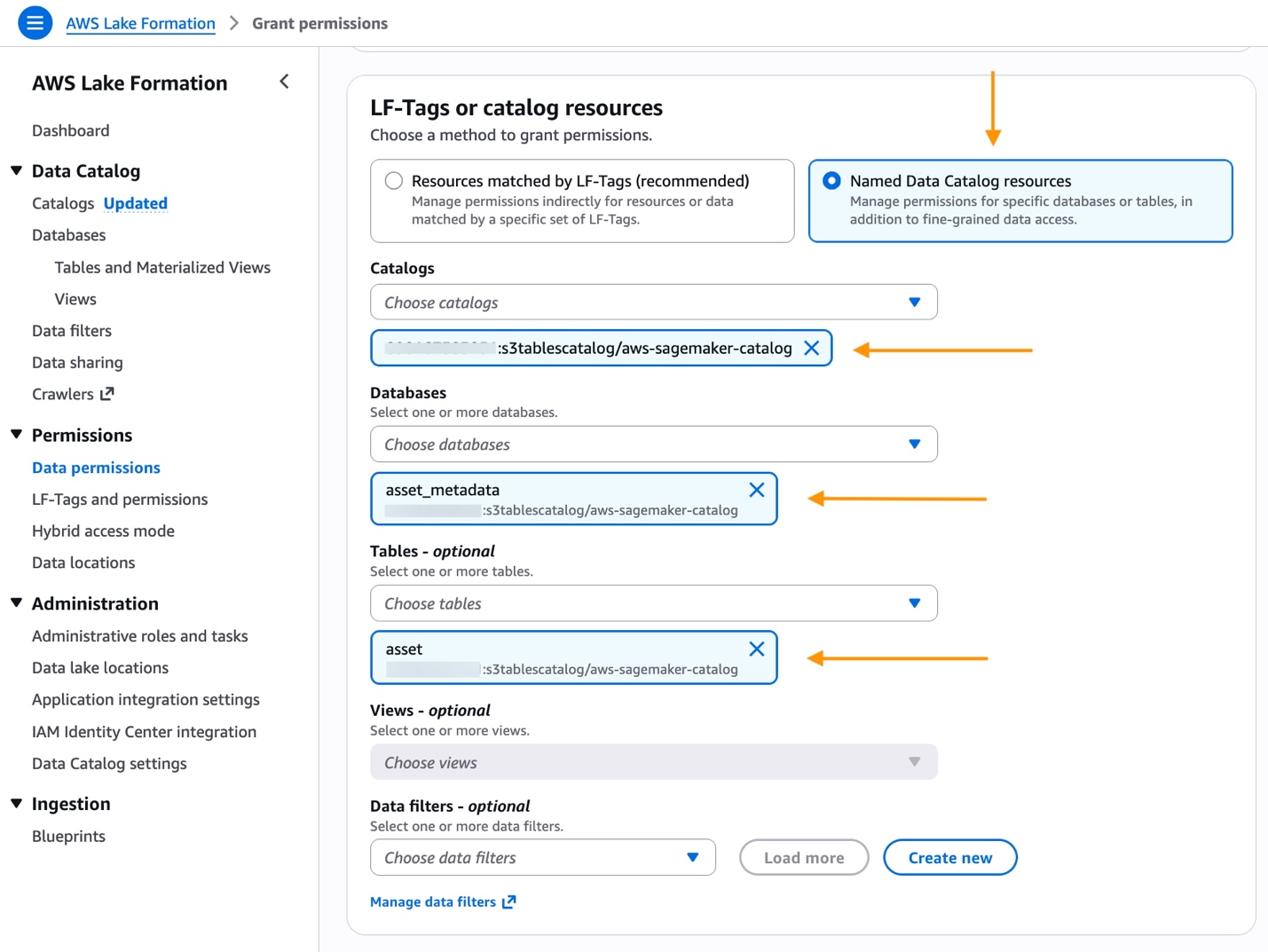
Task: Open the navigation hamburger menu icon
Action: pos(35,22)
